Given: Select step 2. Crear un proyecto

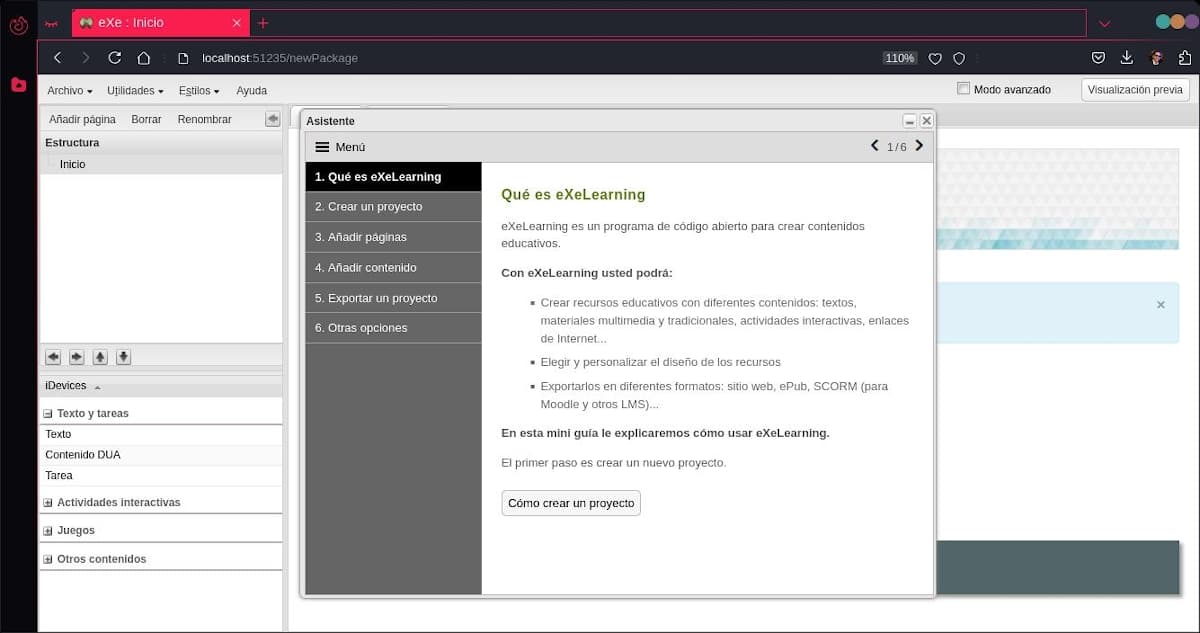Looking at the screenshot, I should pyautogui.click(x=393, y=207).
